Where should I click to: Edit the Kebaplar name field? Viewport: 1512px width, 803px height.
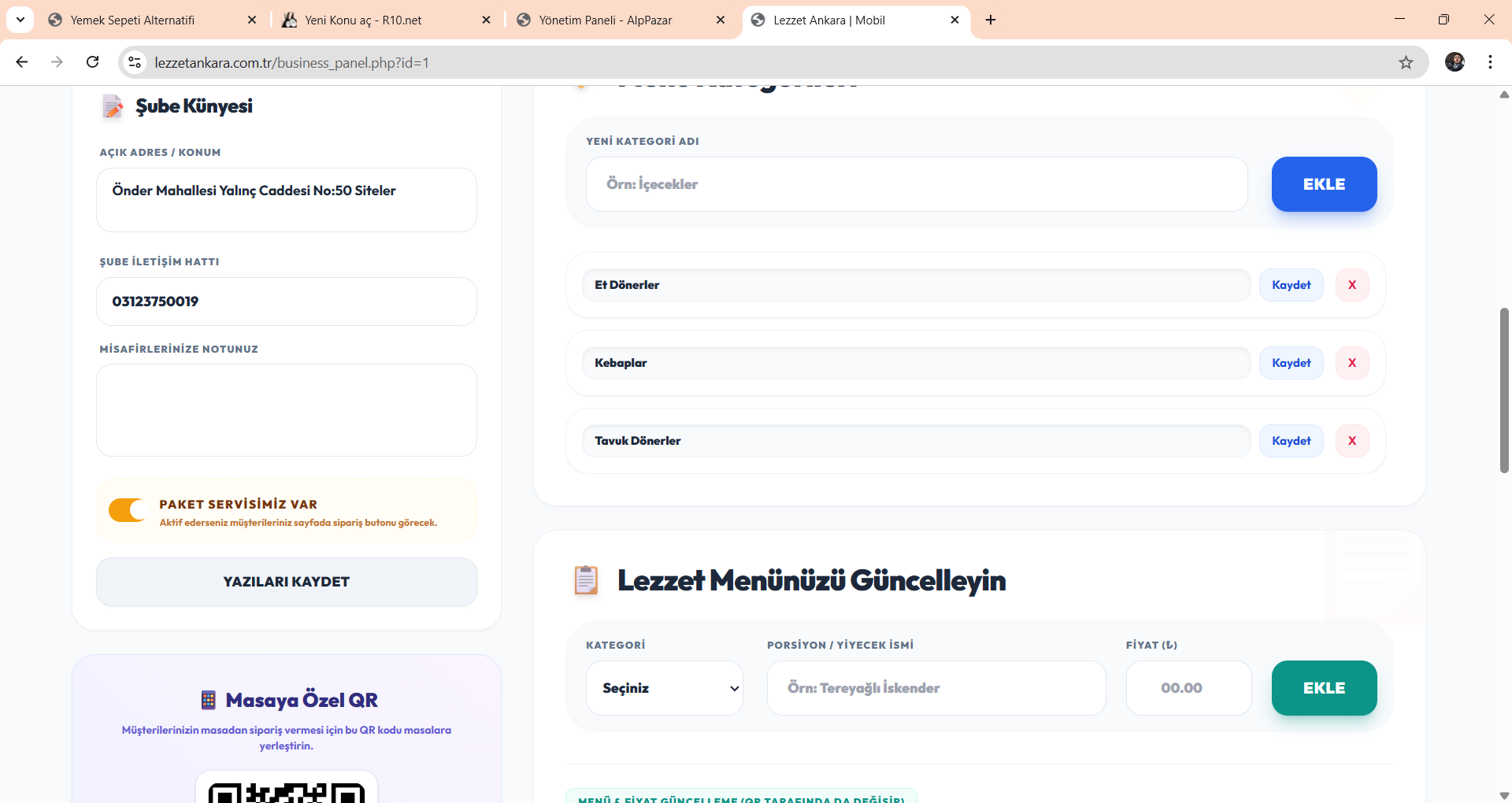(917, 363)
